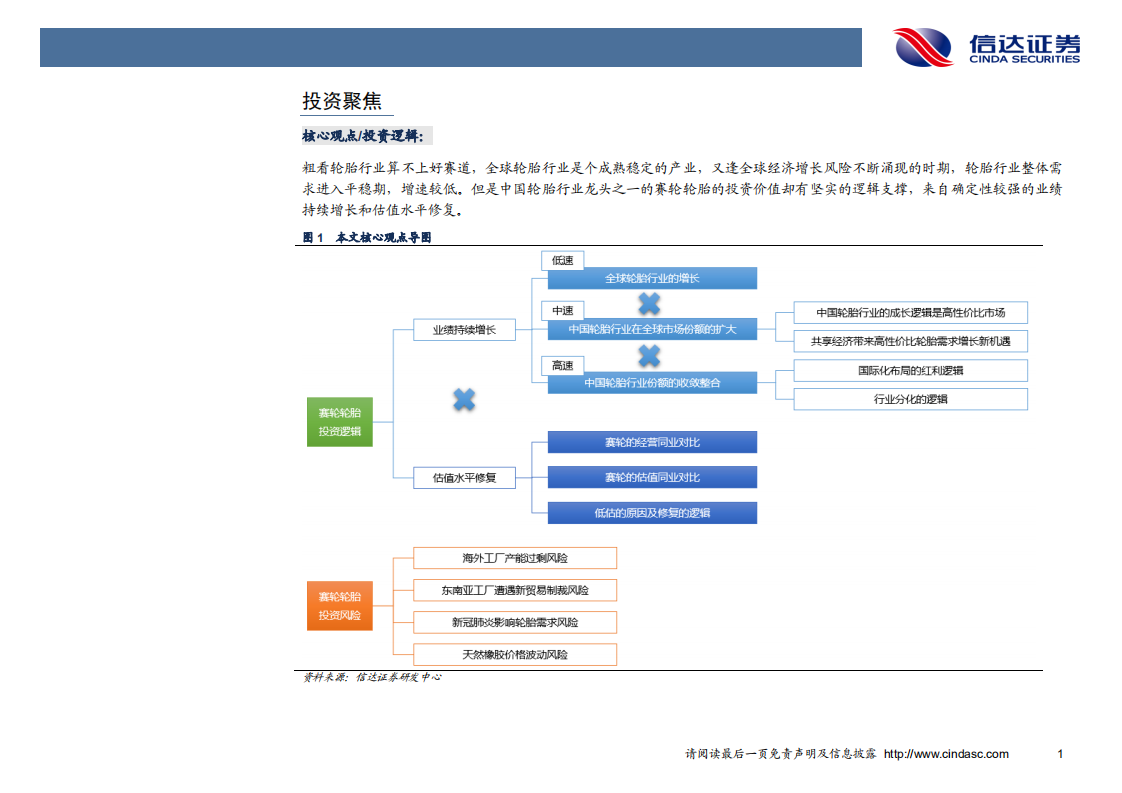Image resolution: width=1122 pixels, height=793 pixels.
Task: Click the X icon above 中国轮胎行业在全球市场份额的扩大
Action: pyautogui.click(x=650, y=303)
